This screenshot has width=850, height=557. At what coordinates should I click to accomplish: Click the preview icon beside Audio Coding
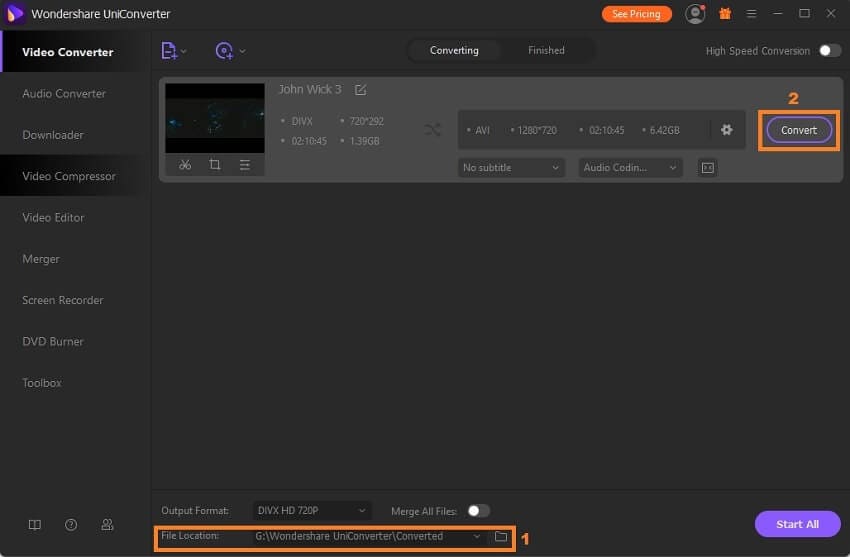point(707,168)
